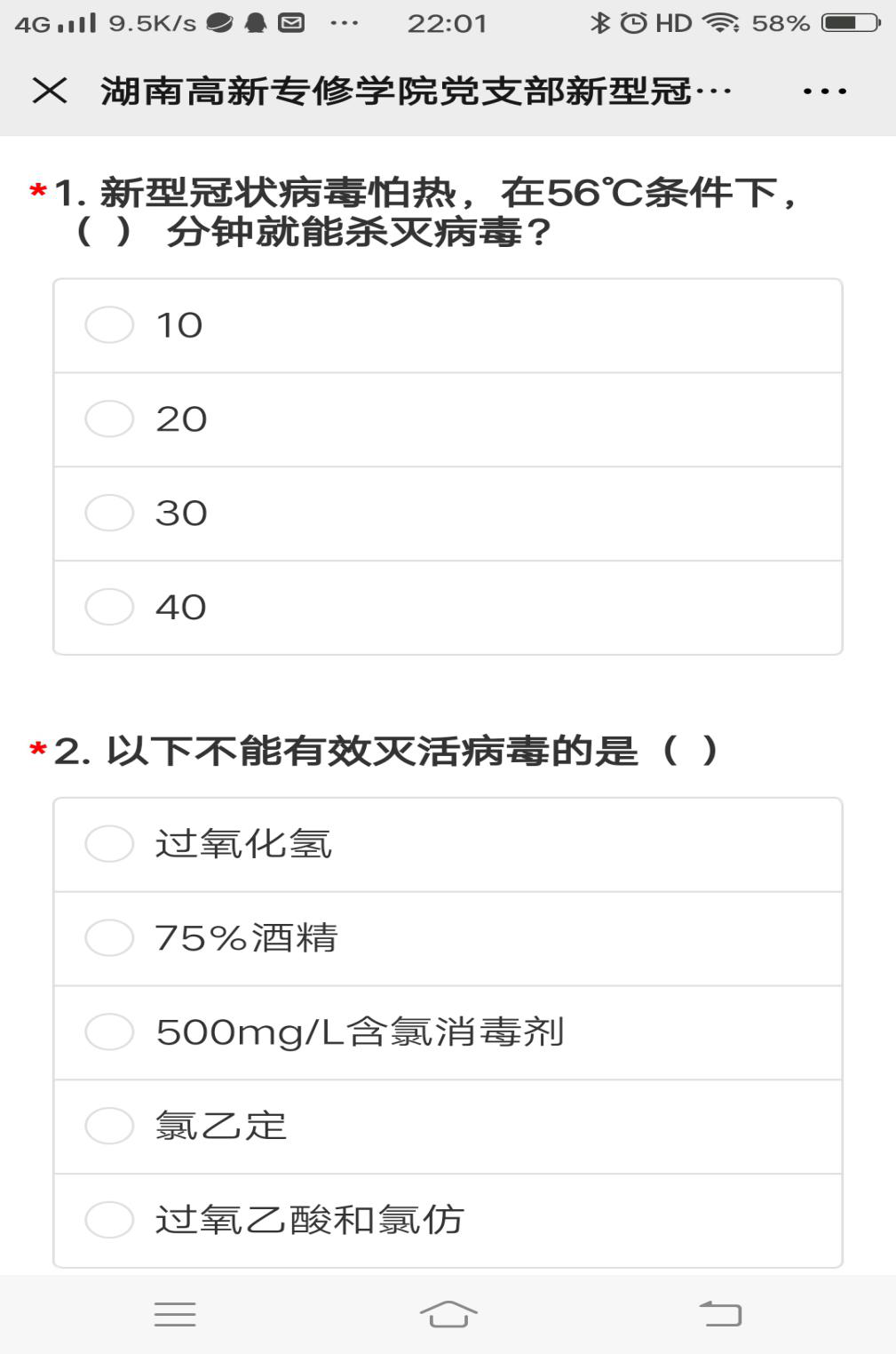Pick the 40 minutes radio option
Screen dimensions: 896x1354
109,608
